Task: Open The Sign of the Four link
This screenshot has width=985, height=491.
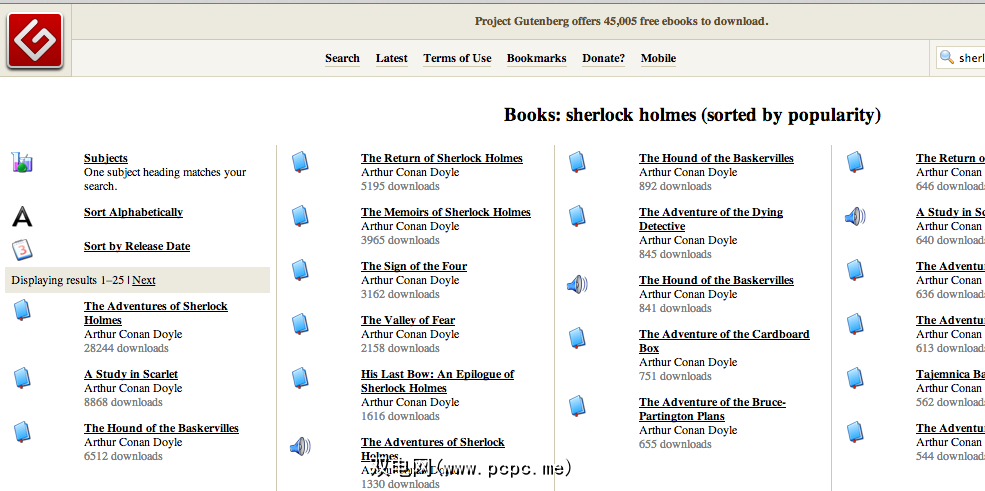Action: coord(414,266)
